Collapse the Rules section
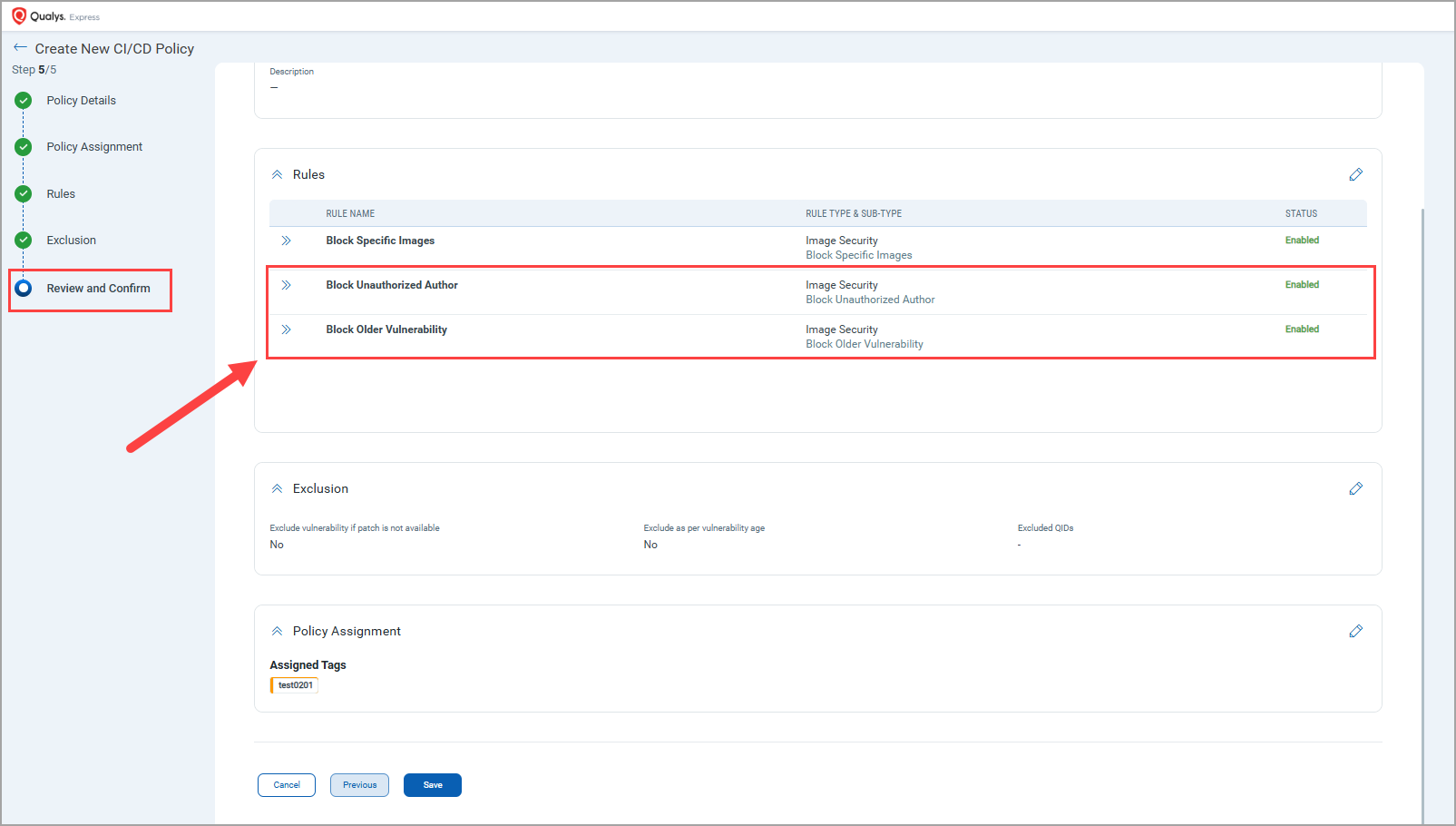This screenshot has height=826, width=1456. [x=278, y=174]
